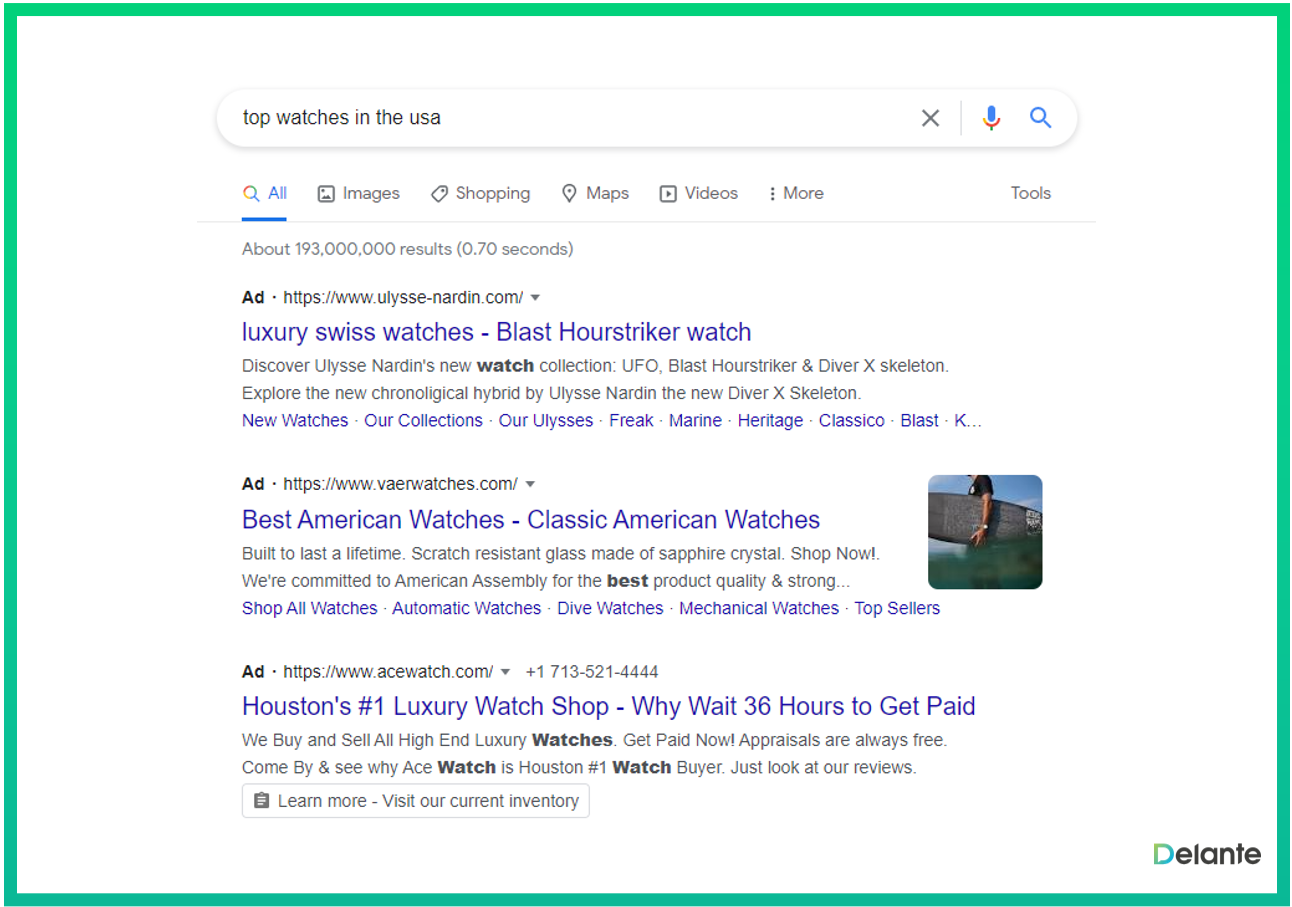Expand dropdown arrow next to ulysse-nardin.com URL
Image resolution: width=1292 pixels, height=907 pixels.
click(x=535, y=298)
